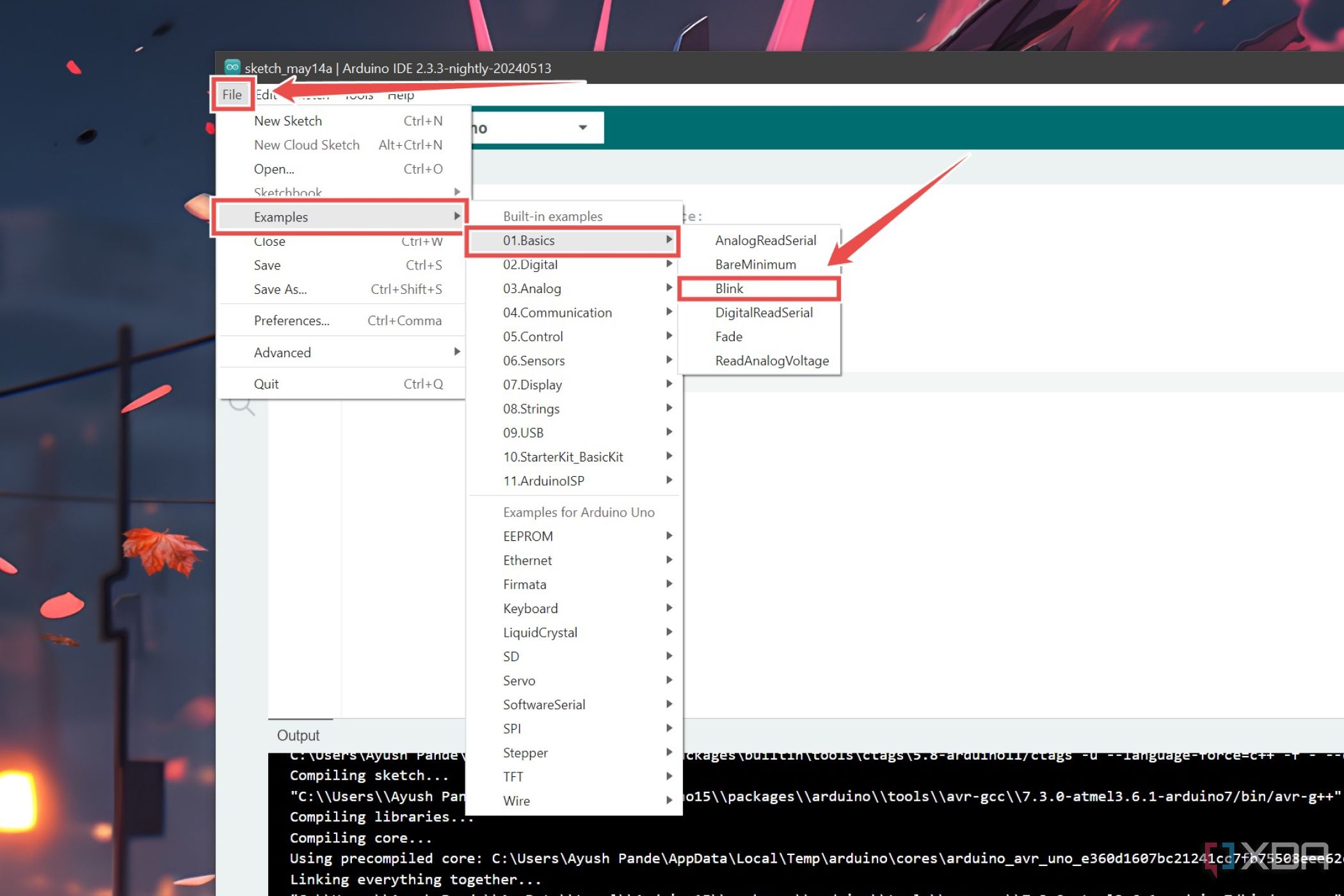Screen dimensions: 1344x896
Task: Open the BareMinimum example sketch
Action: coord(755,263)
